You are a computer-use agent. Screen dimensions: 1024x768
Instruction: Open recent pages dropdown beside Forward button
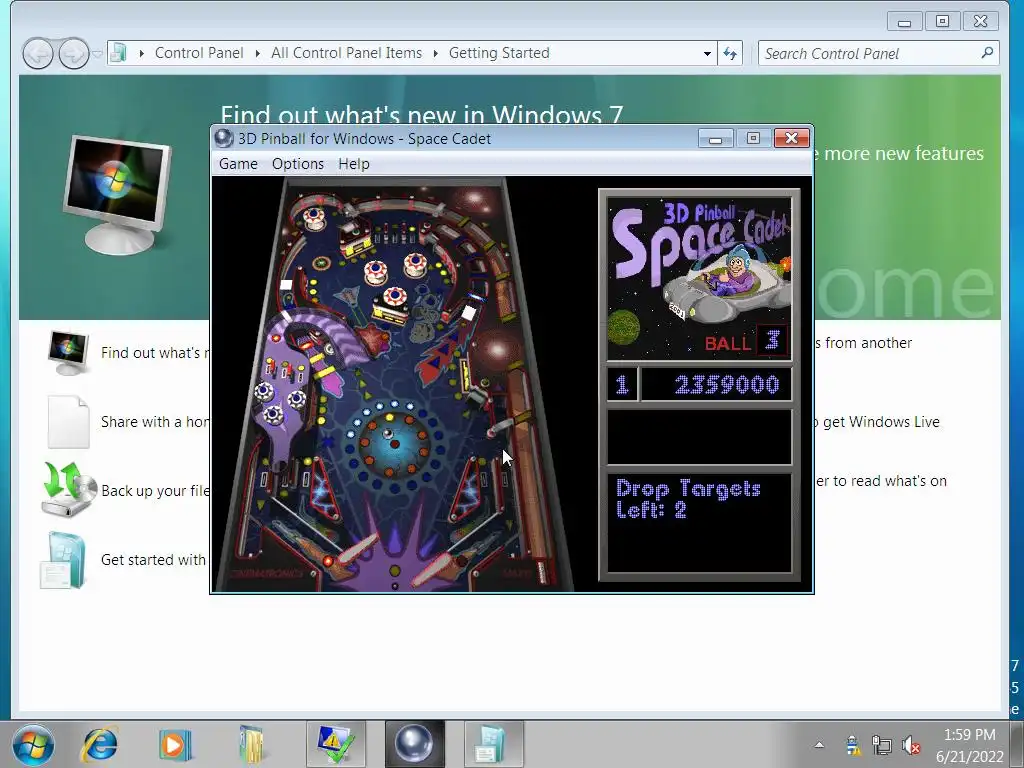97,54
